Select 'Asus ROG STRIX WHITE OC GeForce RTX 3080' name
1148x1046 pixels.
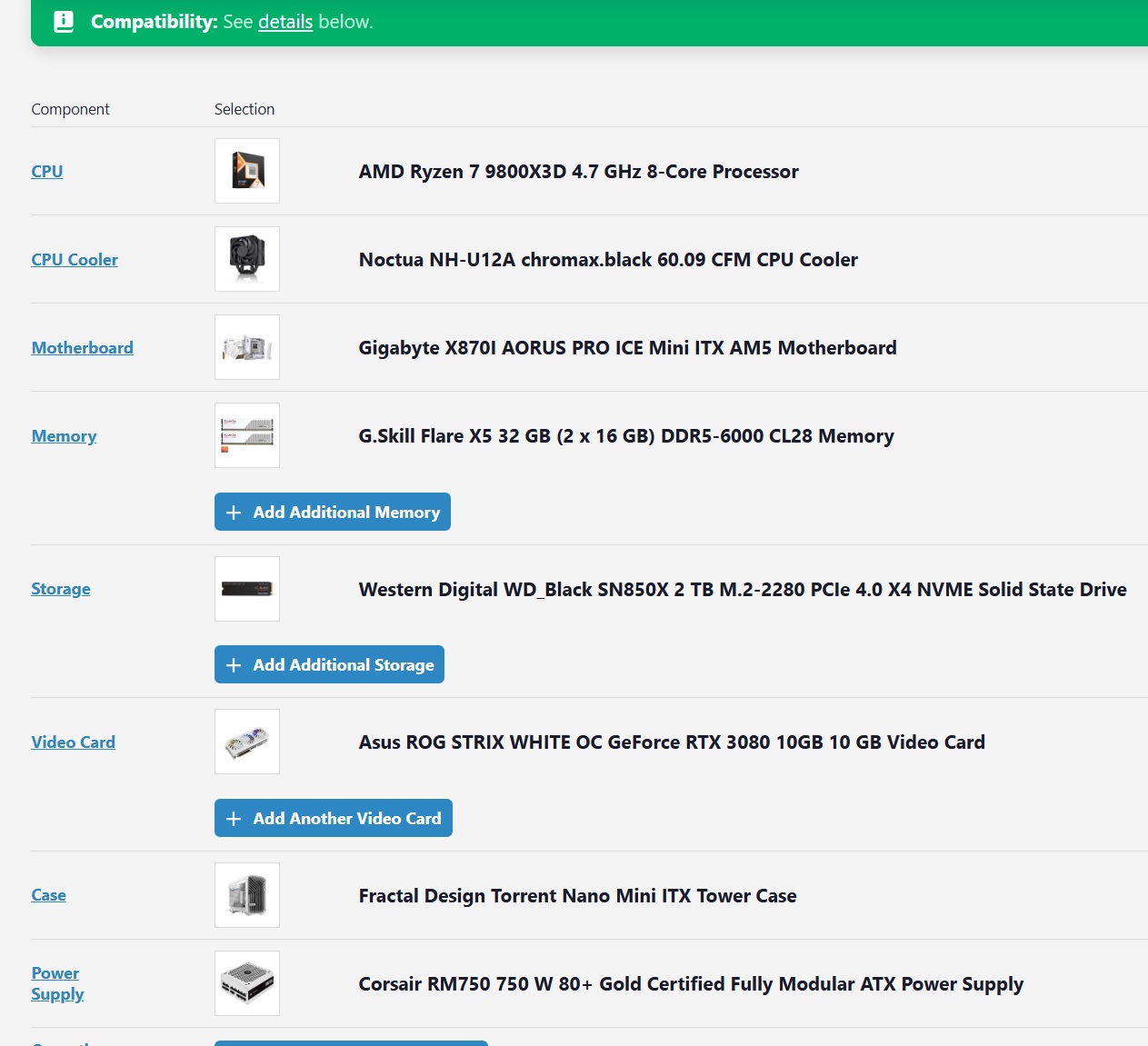(x=672, y=742)
